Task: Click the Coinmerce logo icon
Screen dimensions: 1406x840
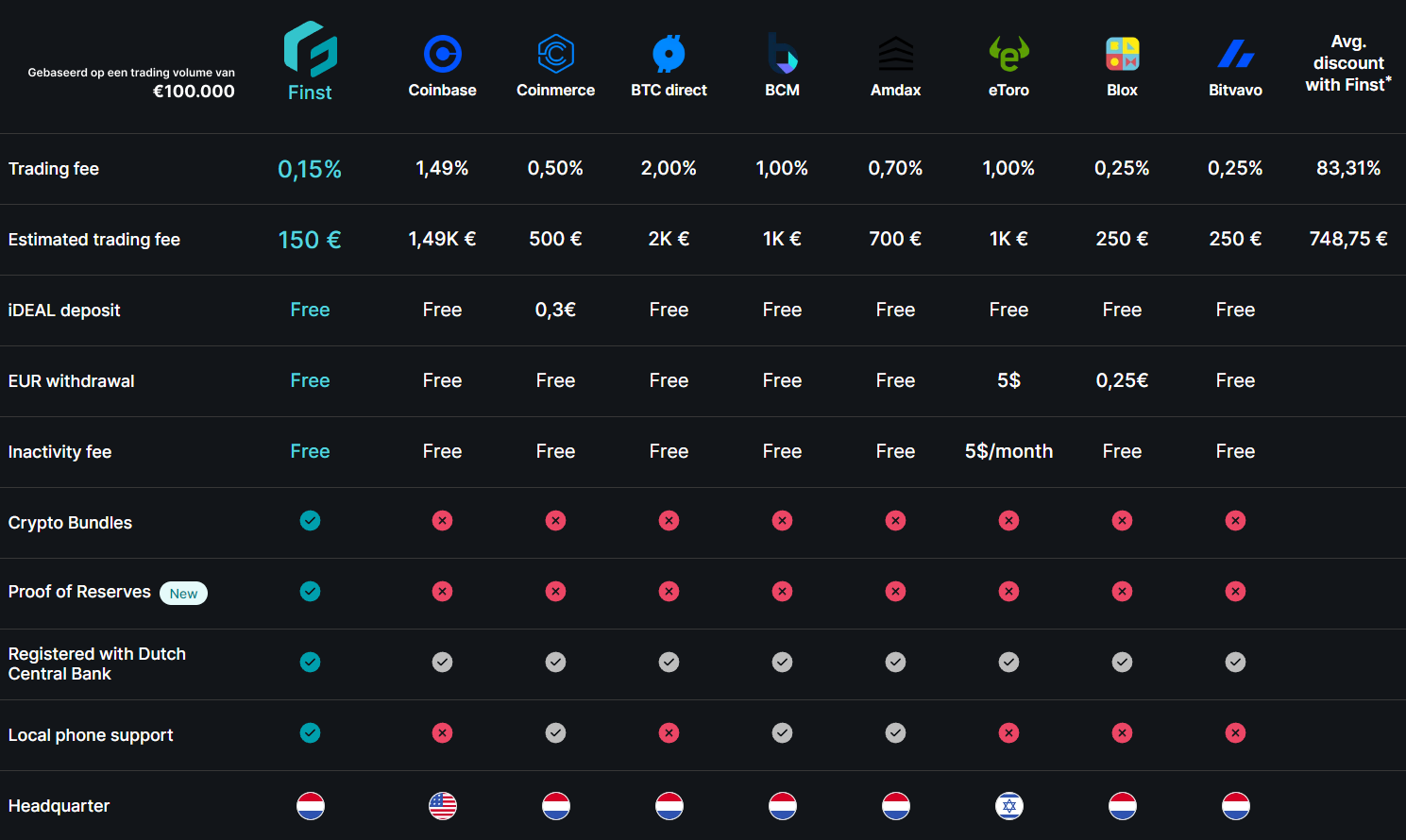Action: click(555, 54)
